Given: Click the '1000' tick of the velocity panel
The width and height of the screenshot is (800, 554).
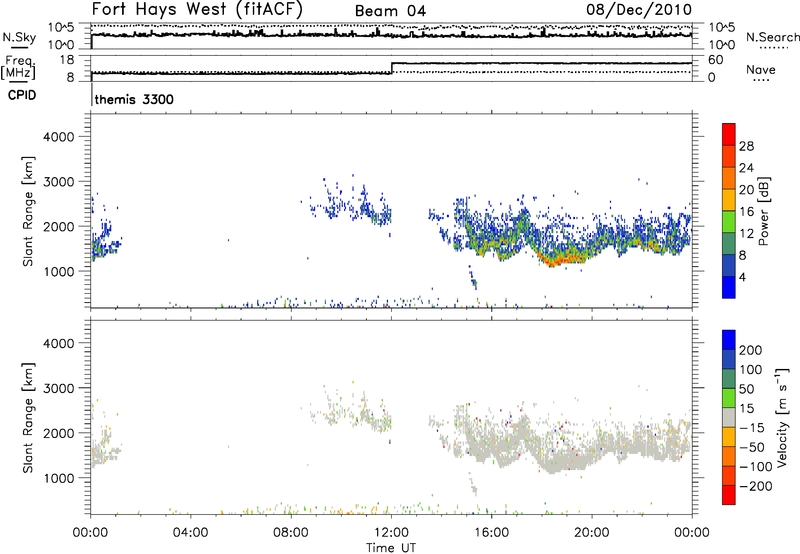Looking at the screenshot, I should [59, 478].
